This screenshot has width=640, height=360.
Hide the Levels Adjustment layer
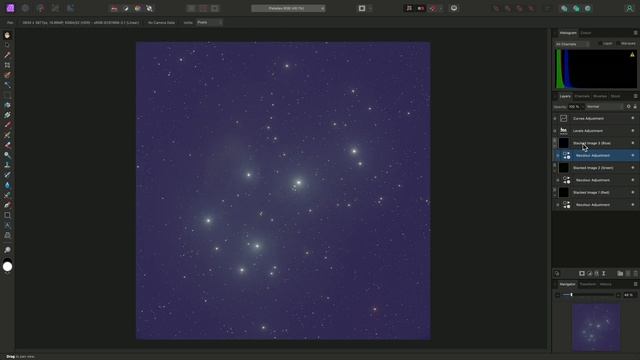coord(633,131)
